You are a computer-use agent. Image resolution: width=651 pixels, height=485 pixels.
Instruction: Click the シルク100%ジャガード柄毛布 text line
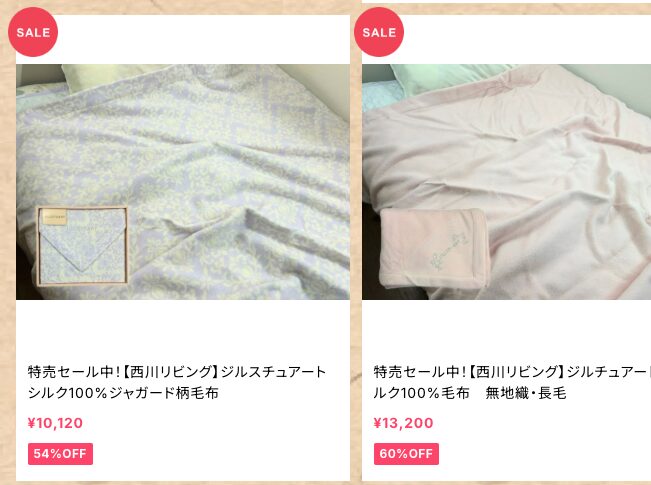(x=123, y=393)
